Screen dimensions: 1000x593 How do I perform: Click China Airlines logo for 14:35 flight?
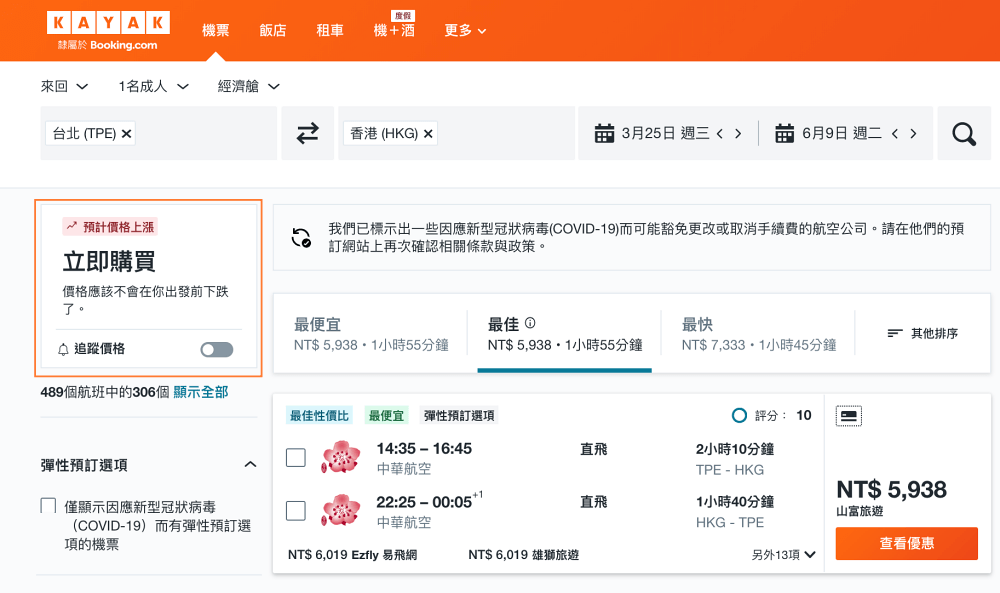(x=341, y=457)
